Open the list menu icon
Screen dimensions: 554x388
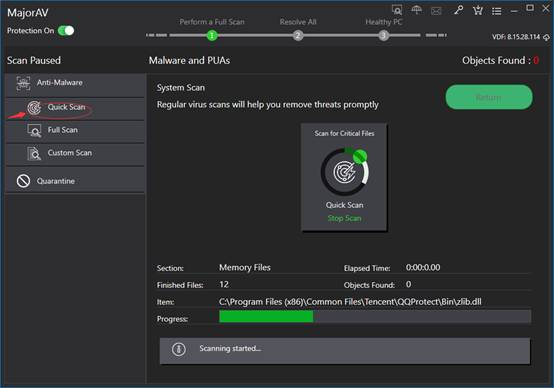pos(497,11)
